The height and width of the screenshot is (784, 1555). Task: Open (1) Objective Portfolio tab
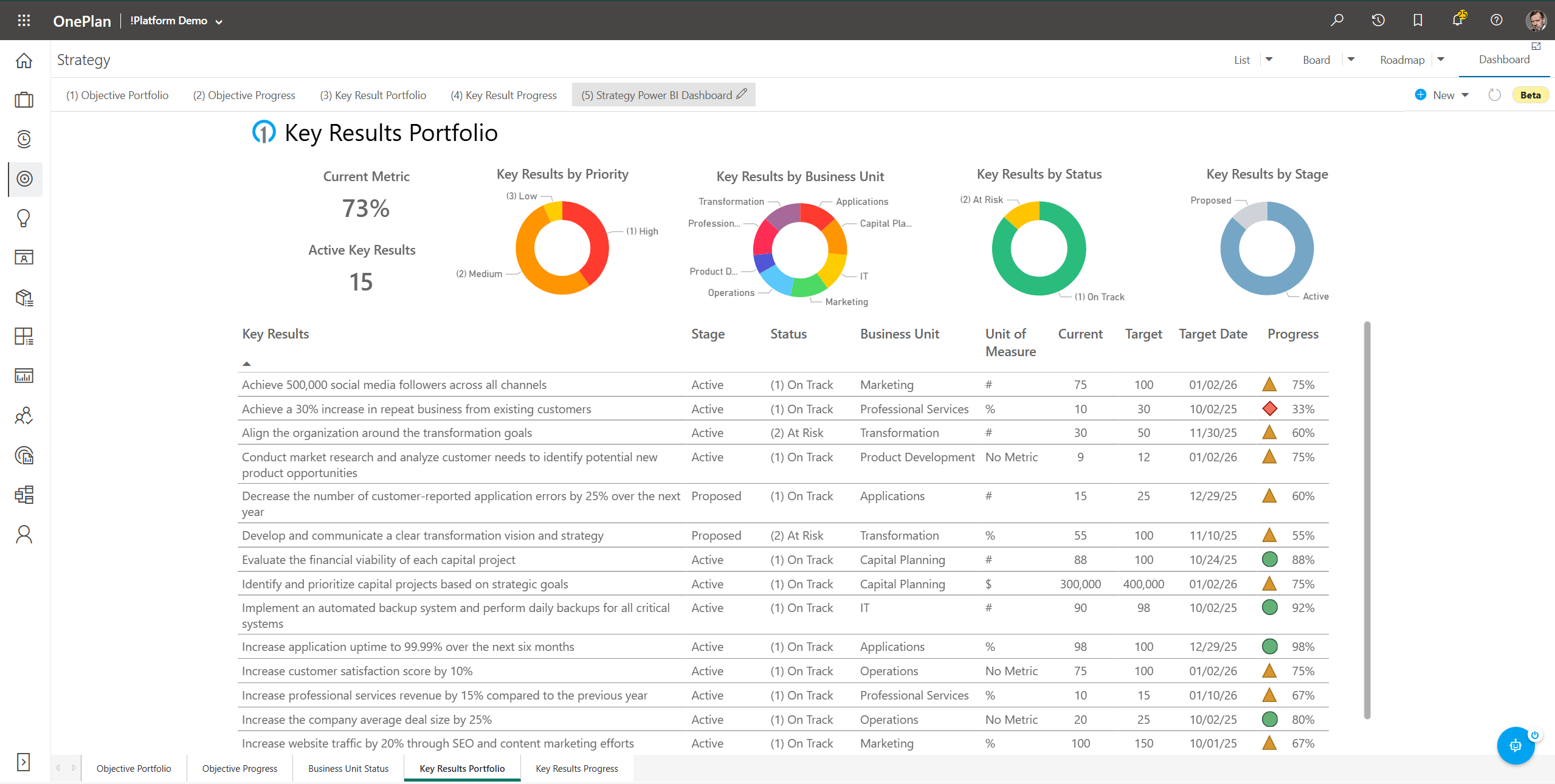pyautogui.click(x=117, y=95)
